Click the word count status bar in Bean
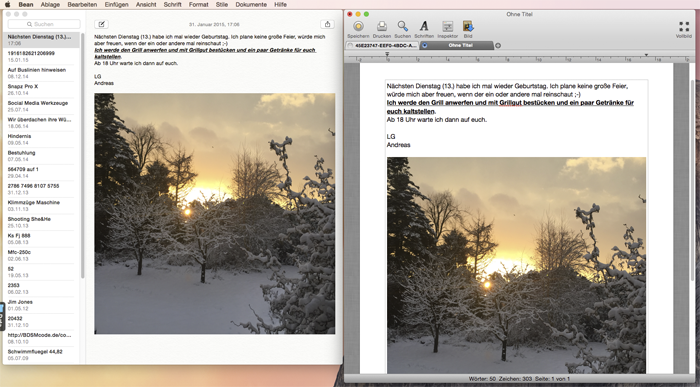This screenshot has height=387, width=700. 519,379
